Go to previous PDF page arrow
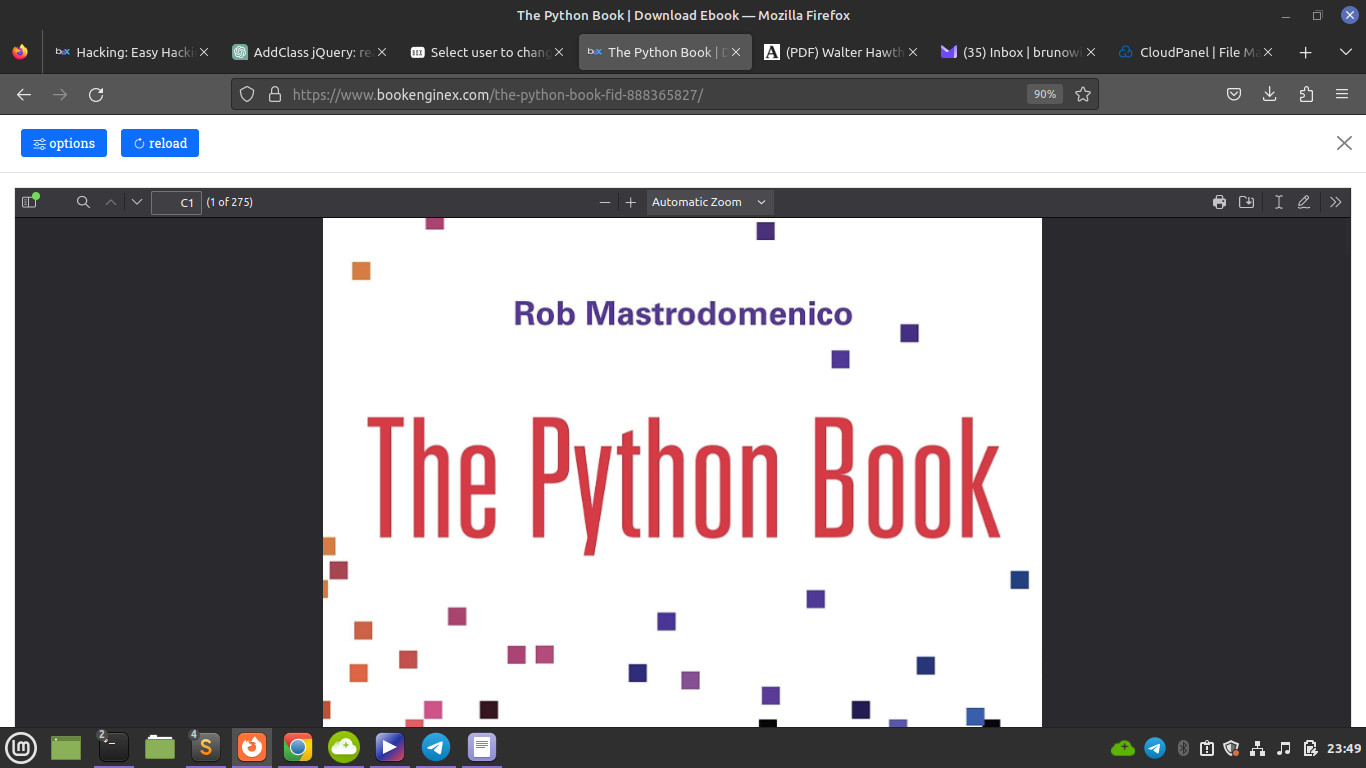Screen dimensions: 1366x768 (x=111, y=202)
